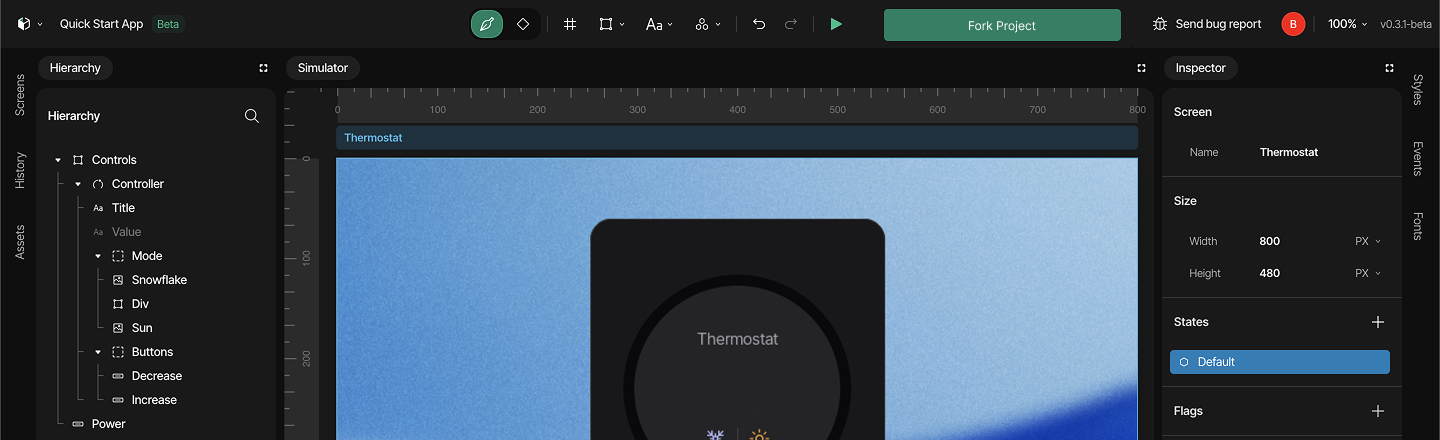Select the greyed Value item
The height and width of the screenshot is (440, 1440).
(126, 232)
